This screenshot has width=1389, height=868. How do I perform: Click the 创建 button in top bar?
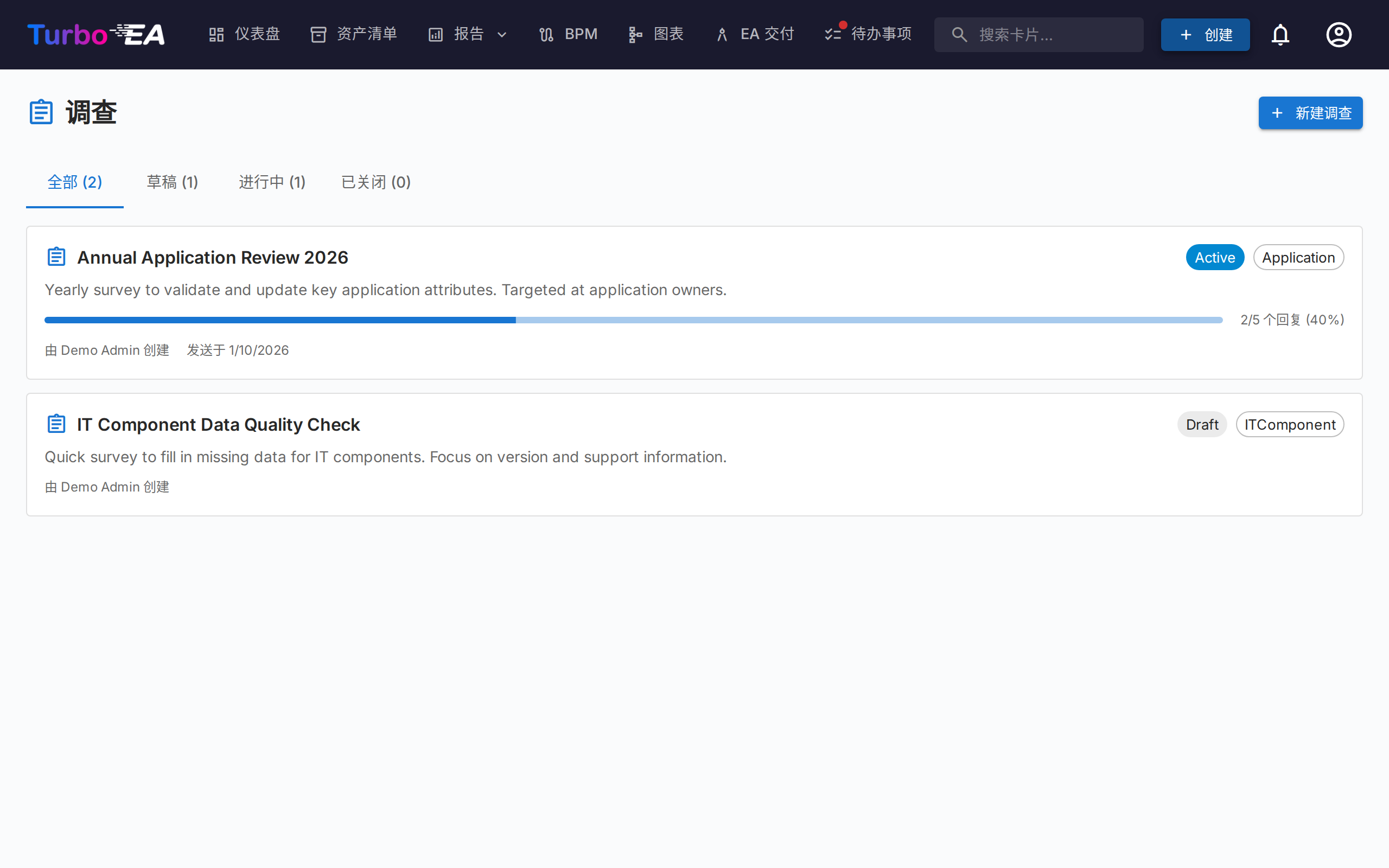1205,34
